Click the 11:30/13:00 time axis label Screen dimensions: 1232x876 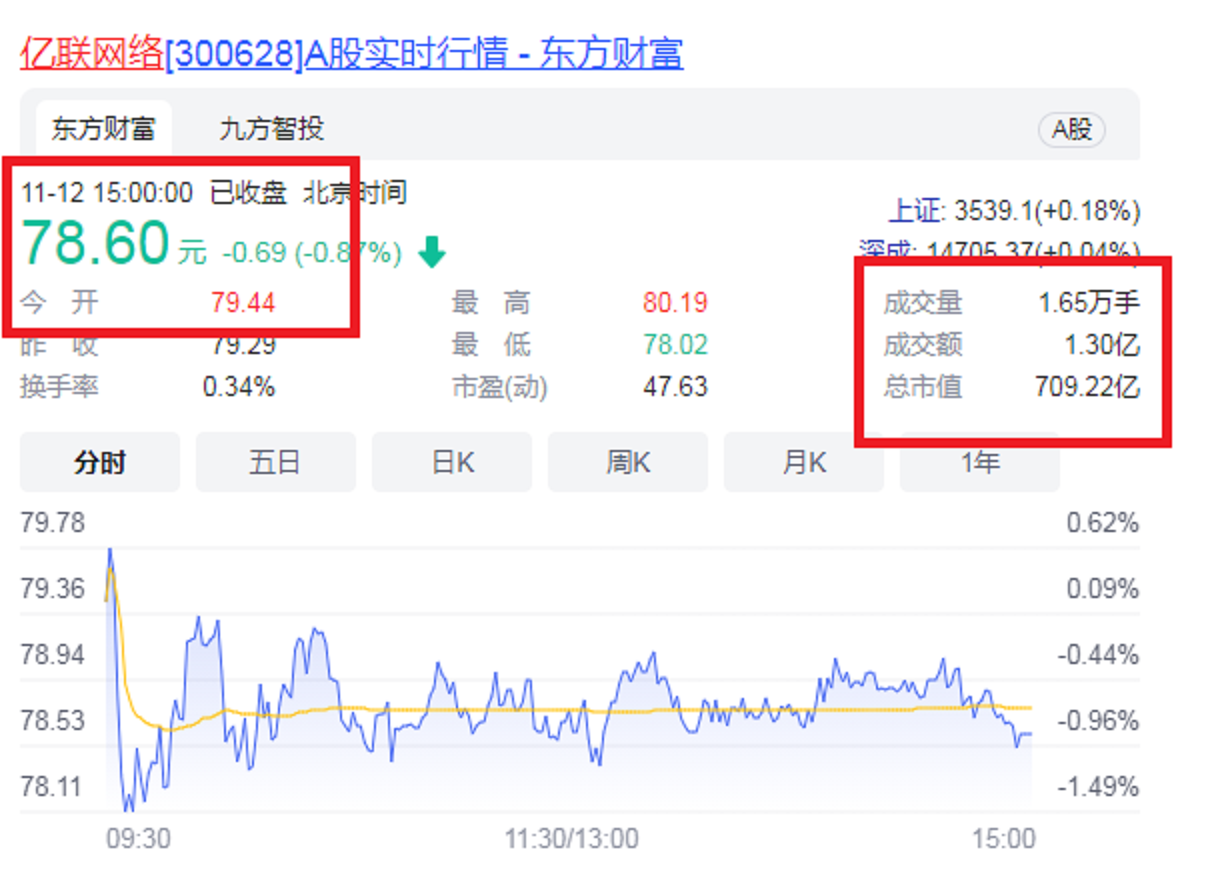point(570,838)
